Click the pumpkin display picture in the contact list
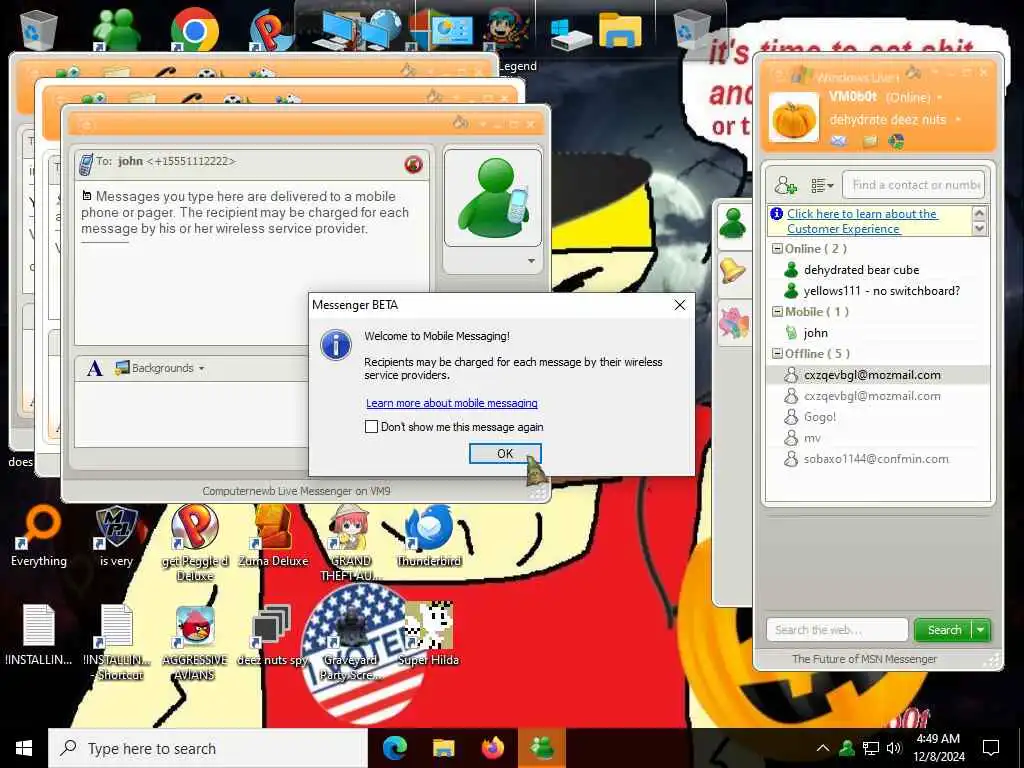Image resolution: width=1024 pixels, height=768 pixels. click(x=793, y=118)
